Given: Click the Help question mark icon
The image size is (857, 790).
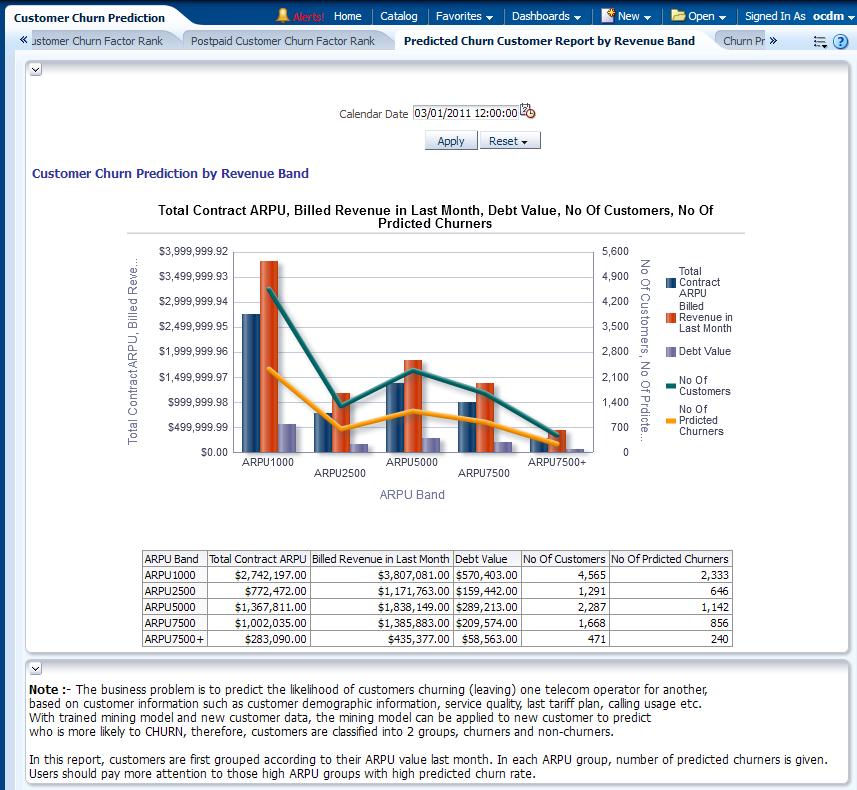Looking at the screenshot, I should pos(840,41).
